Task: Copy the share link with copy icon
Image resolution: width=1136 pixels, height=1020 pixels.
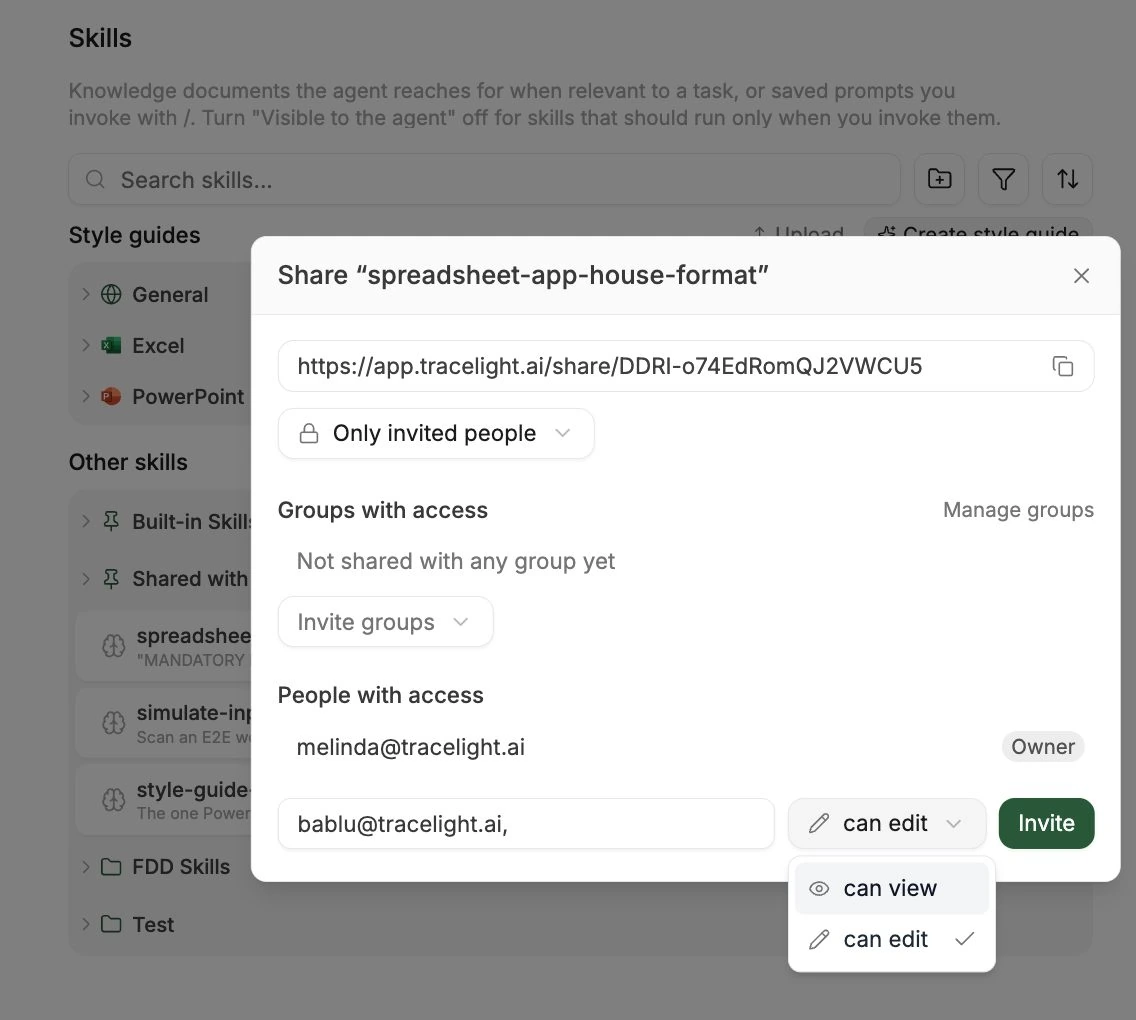Action: click(1062, 366)
